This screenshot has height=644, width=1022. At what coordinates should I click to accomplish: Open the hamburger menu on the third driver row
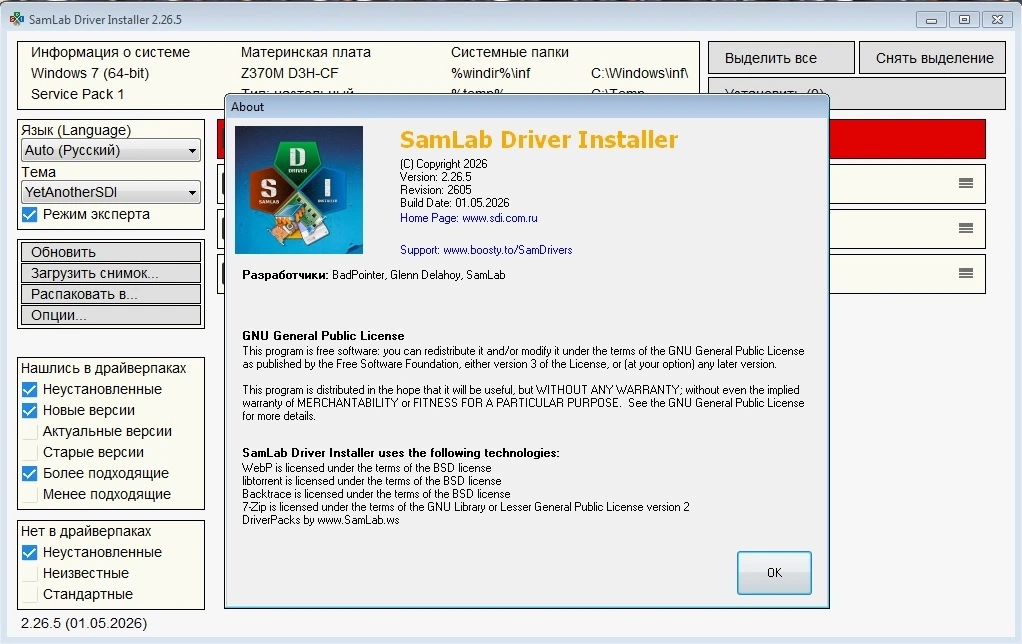[x=966, y=273]
